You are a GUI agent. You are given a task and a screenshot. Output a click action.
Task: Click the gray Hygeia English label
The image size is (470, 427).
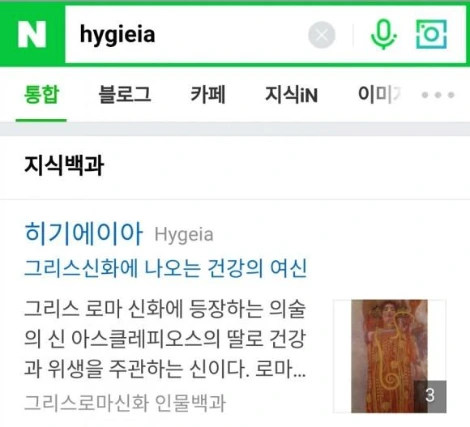[x=184, y=234]
